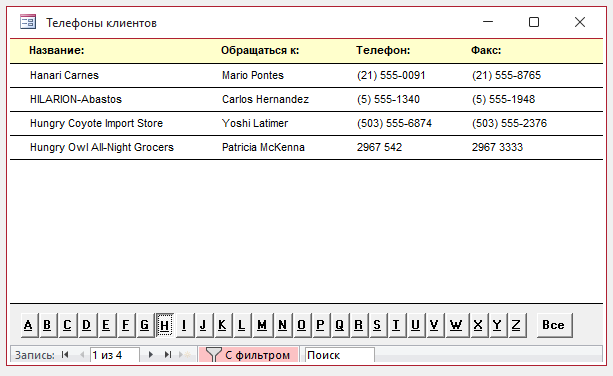Select phone 2967 542
This screenshot has width=613, height=376.
(x=379, y=147)
